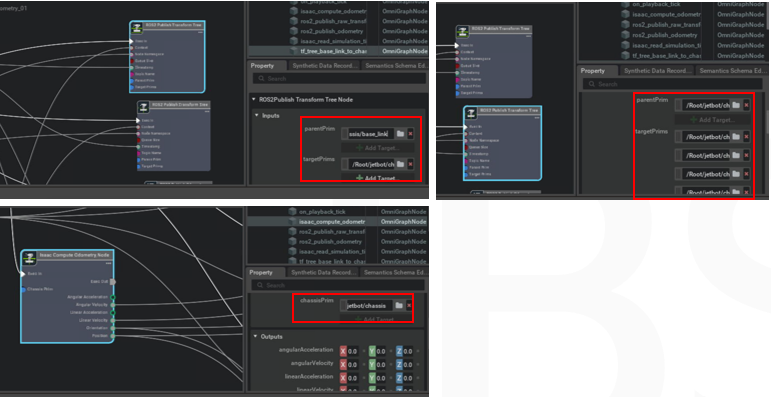Select ros2_publish_raw_transf row in odometry screenshot
Image resolution: width=771 pixels, height=397 pixels.
click(337, 232)
